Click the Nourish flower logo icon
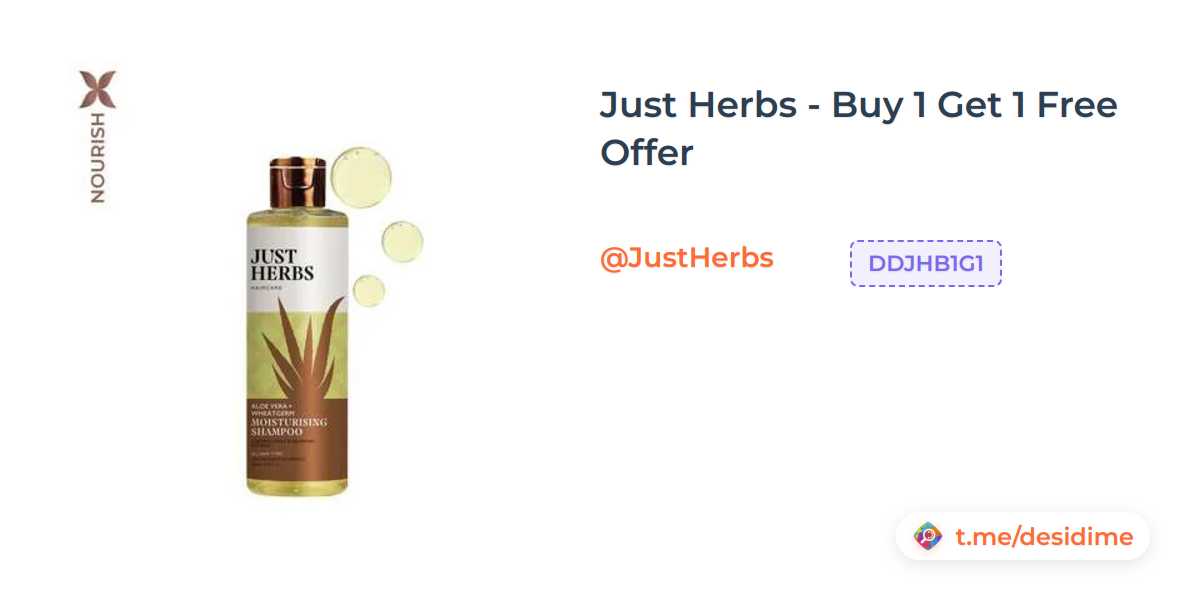 pyautogui.click(x=98, y=89)
